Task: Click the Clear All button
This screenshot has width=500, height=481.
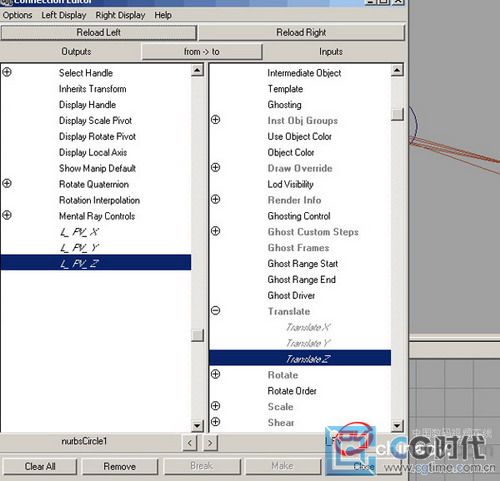Action: coord(40,466)
